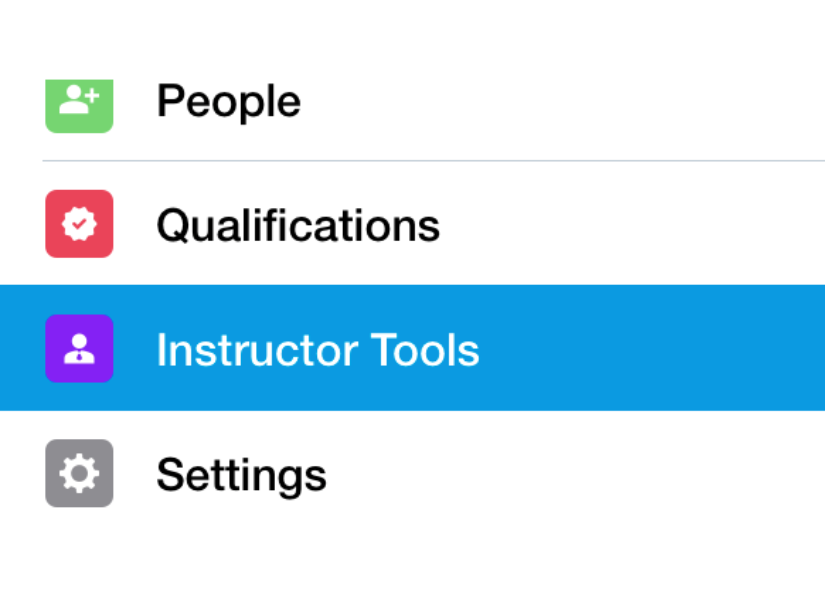
Task: Click the "Qualifications" text label
Action: click(x=298, y=225)
